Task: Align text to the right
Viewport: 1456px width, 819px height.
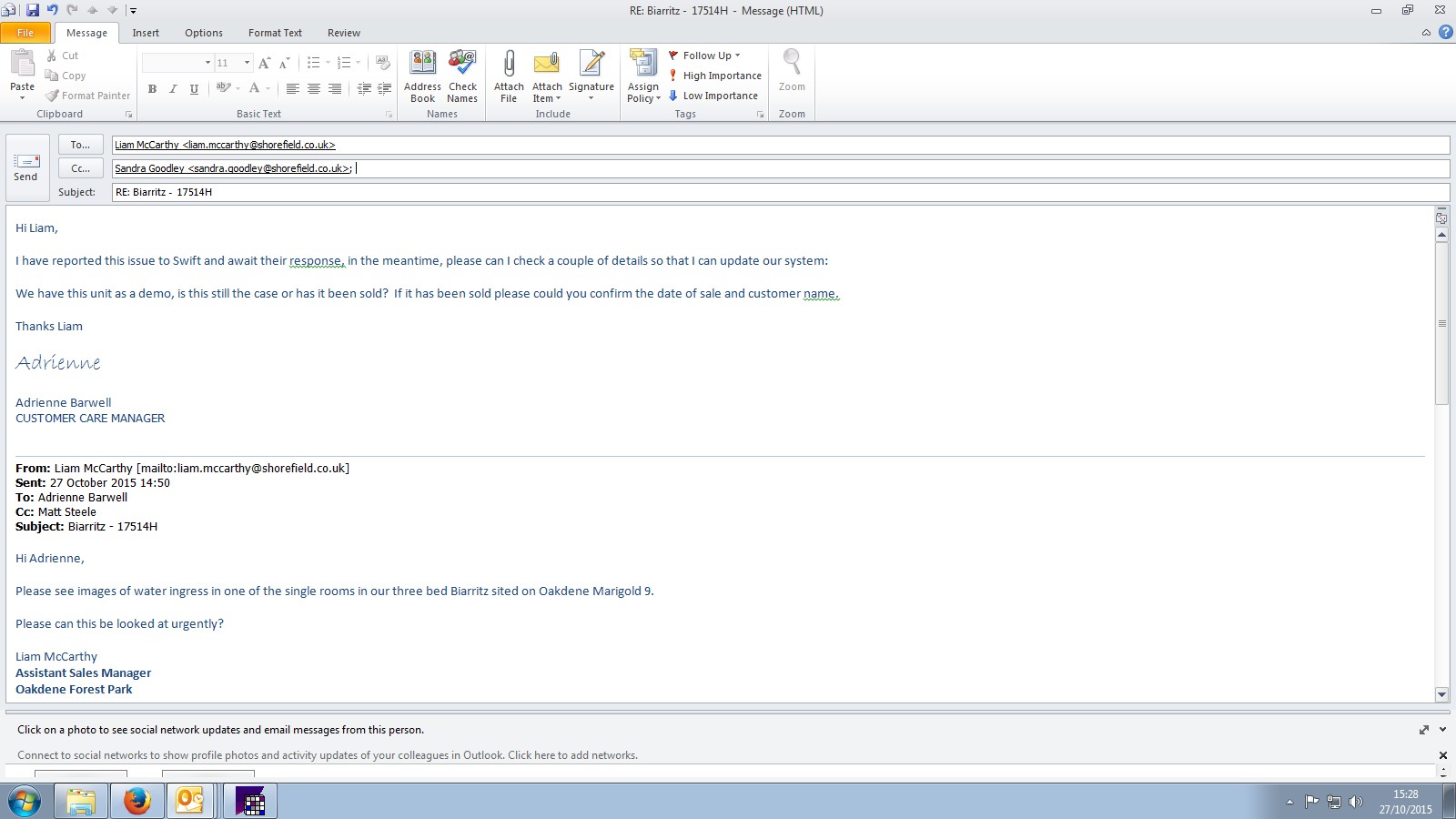Action: point(335,88)
